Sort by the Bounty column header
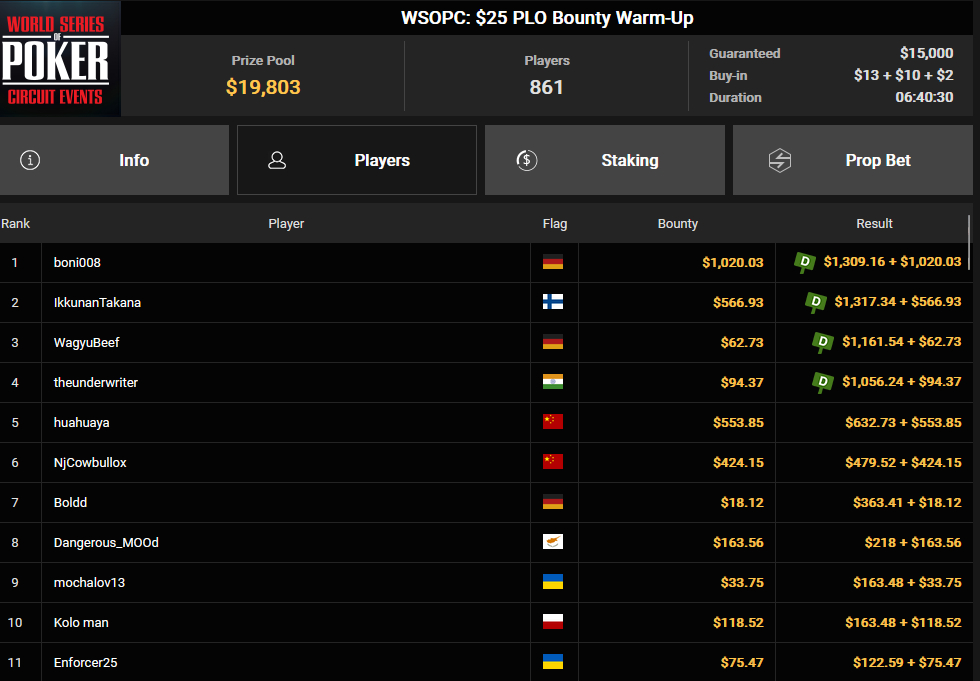 pos(678,224)
